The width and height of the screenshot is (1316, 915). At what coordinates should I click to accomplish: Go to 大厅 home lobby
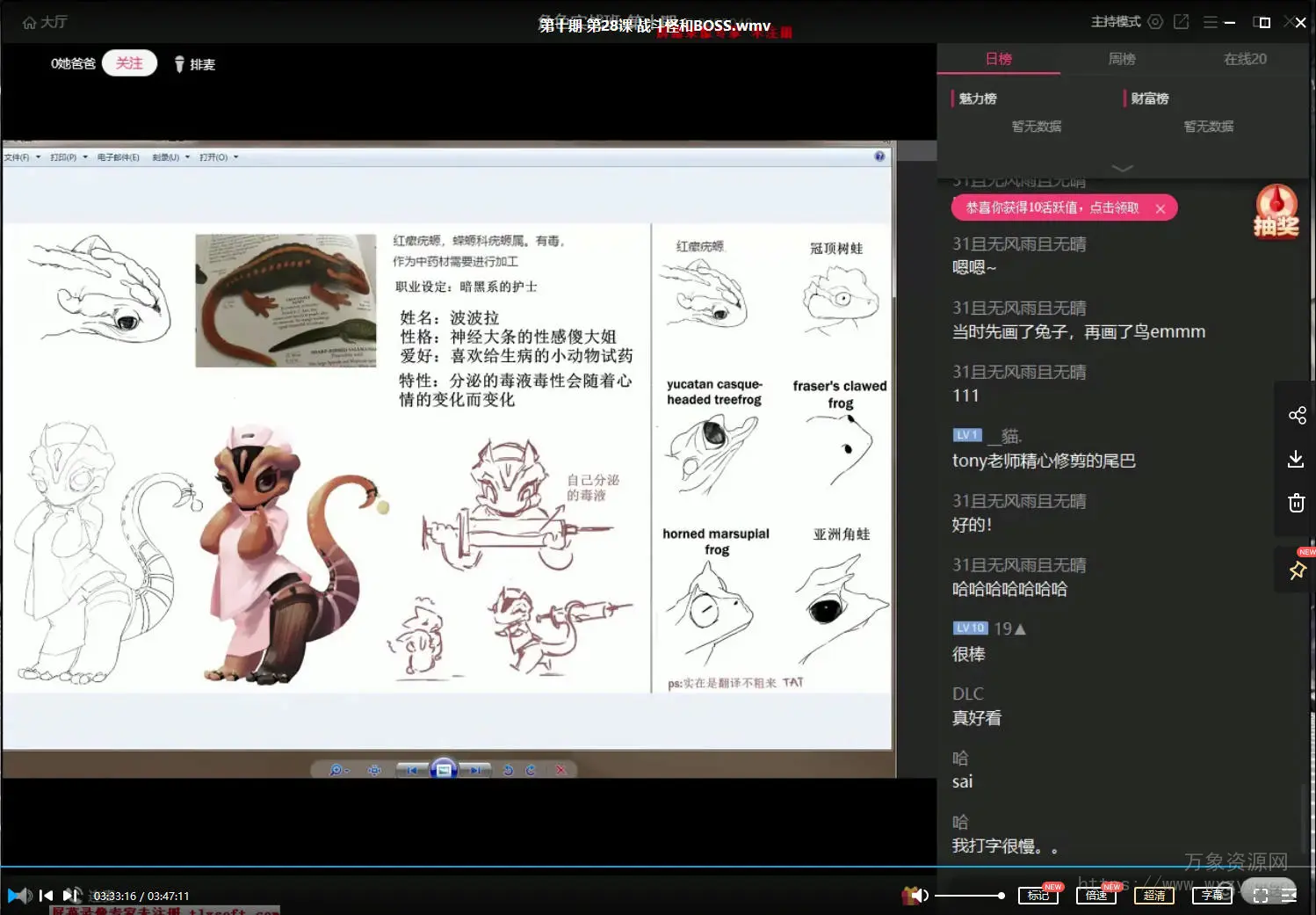coord(45,22)
